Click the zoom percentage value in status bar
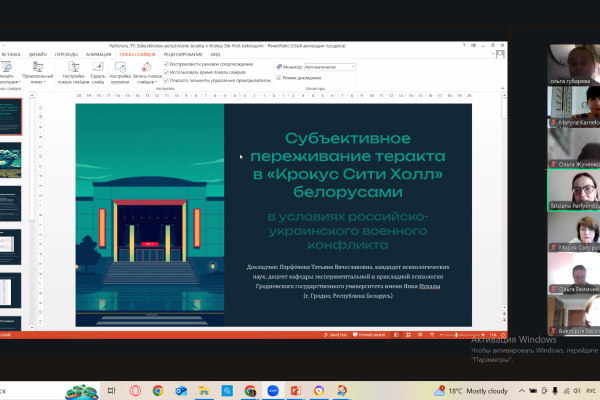The width and height of the screenshot is (600, 400). [x=493, y=335]
